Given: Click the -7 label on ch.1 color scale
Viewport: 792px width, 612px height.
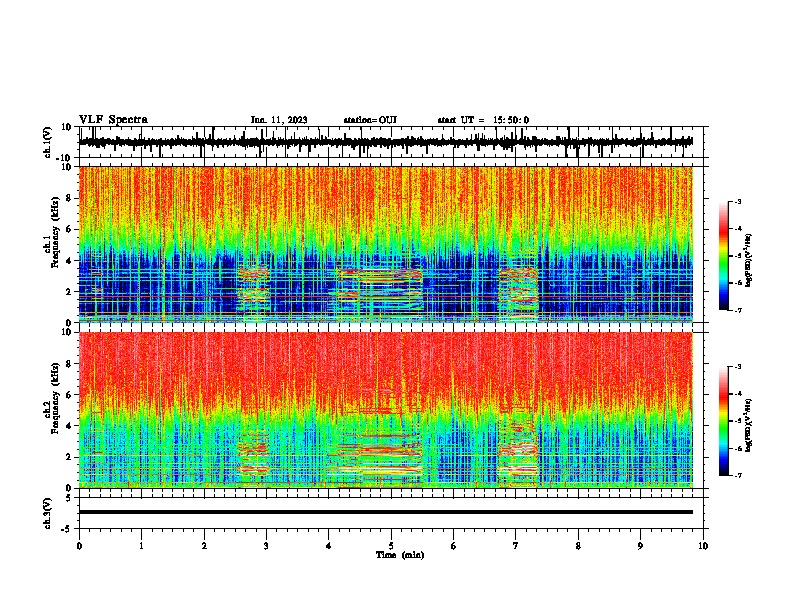Looking at the screenshot, I should 737,310.
